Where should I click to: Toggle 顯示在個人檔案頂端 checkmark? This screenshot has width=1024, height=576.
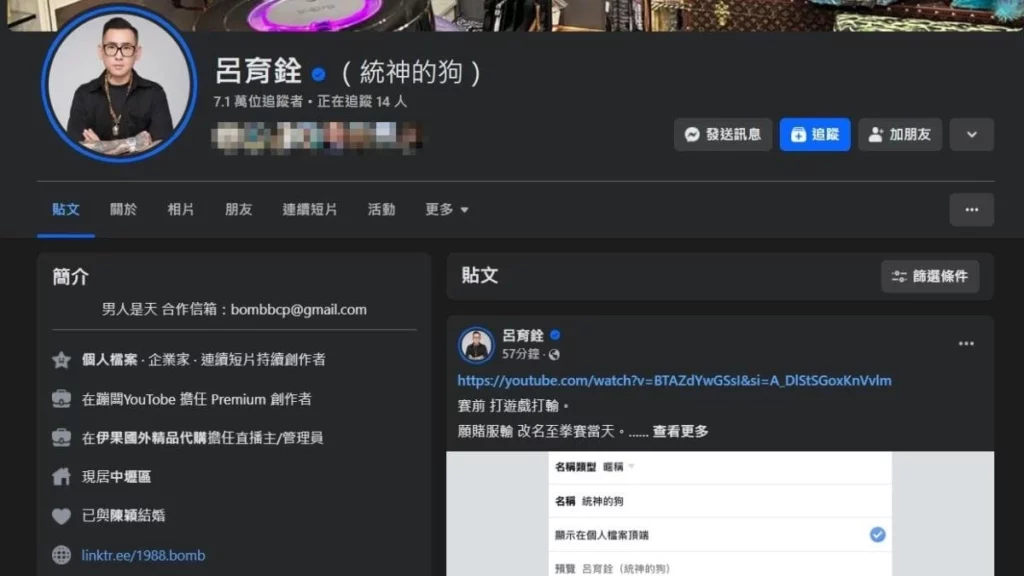pyautogui.click(x=877, y=535)
